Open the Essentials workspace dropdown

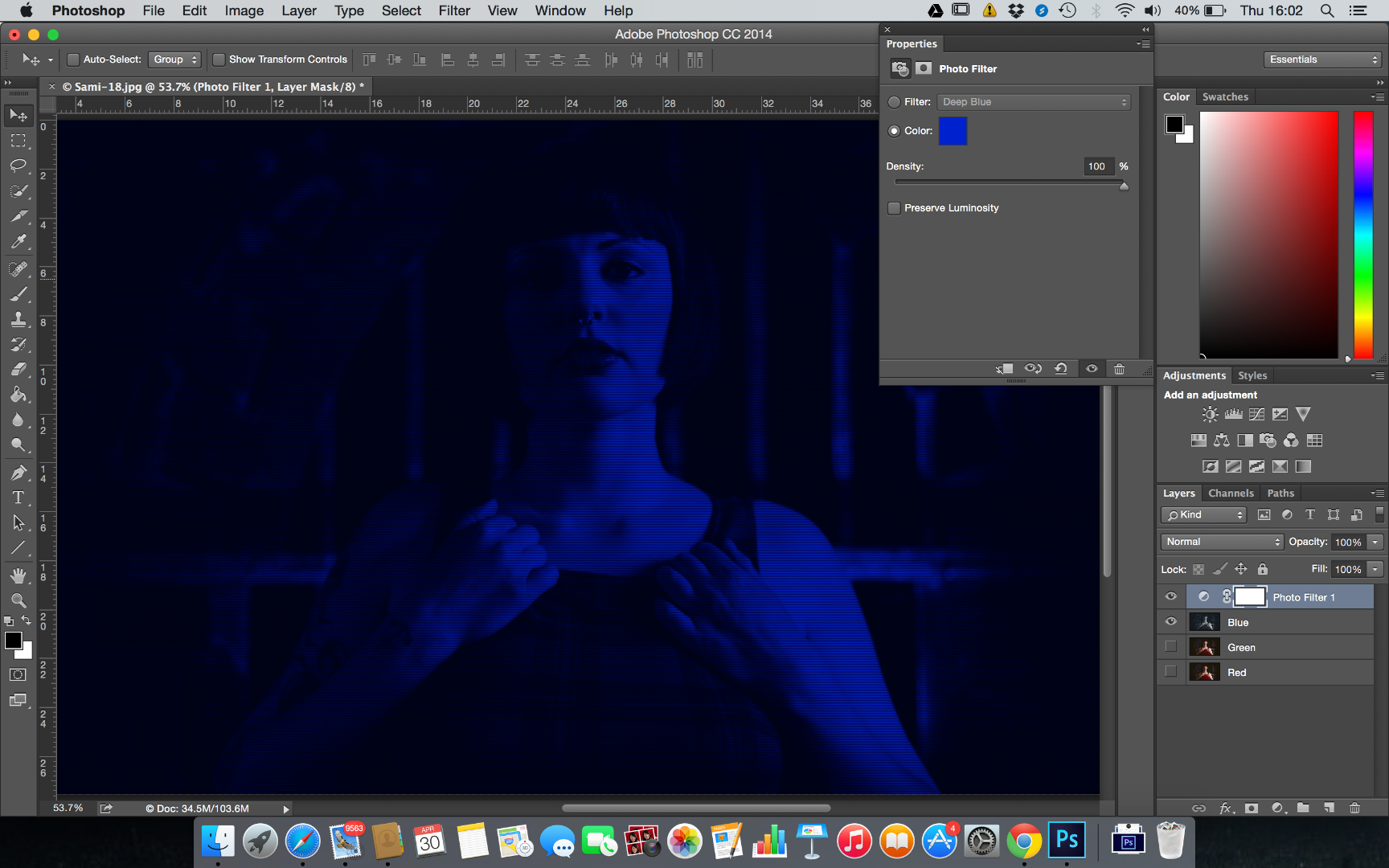(1321, 59)
